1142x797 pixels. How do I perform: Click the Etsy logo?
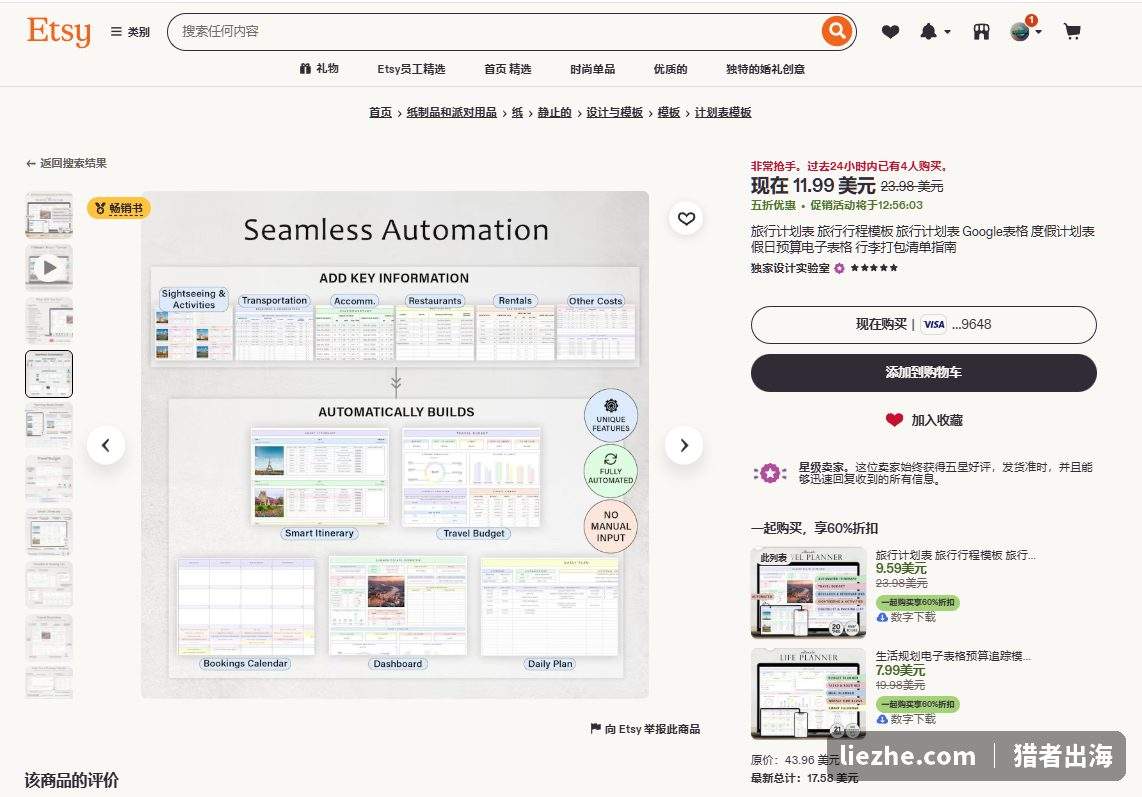click(x=59, y=31)
